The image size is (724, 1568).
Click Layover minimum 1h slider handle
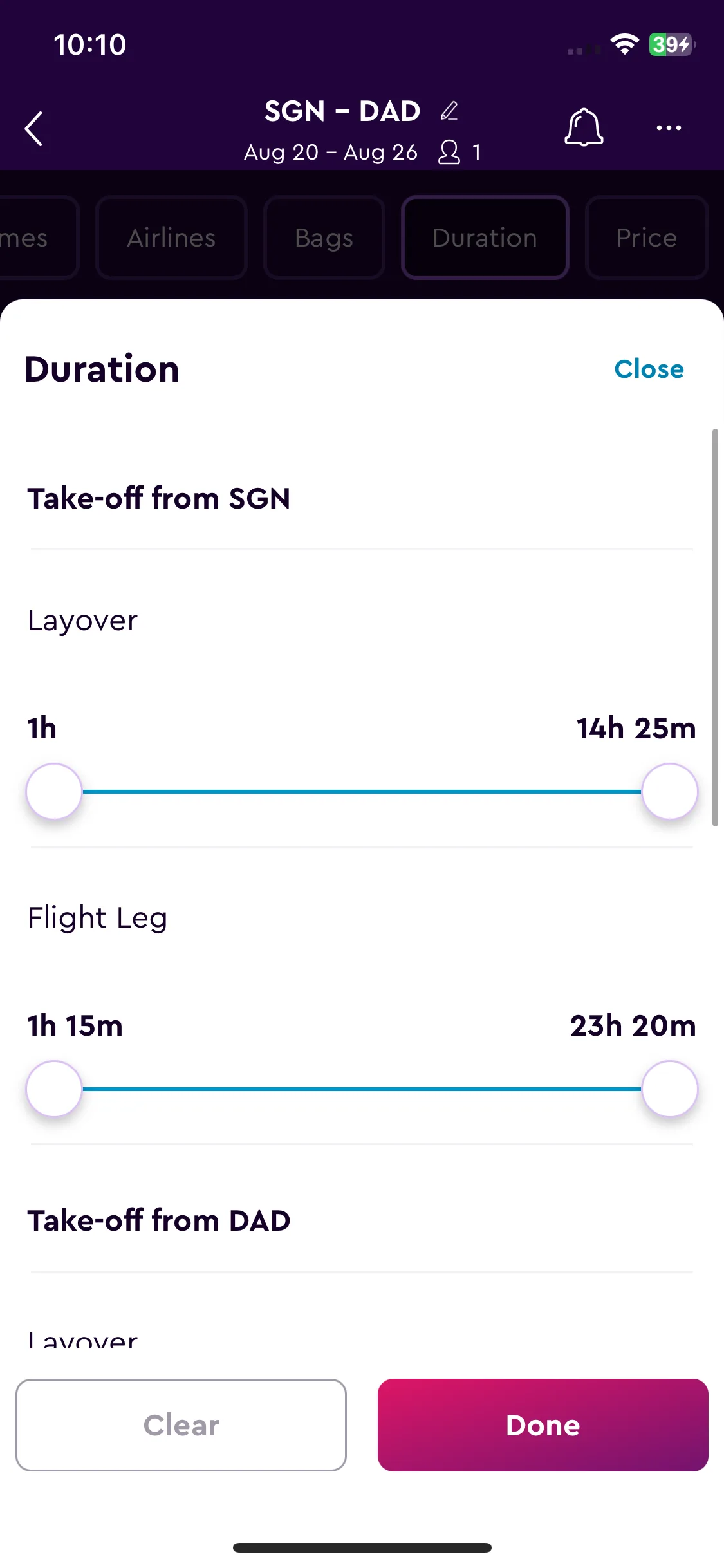54,791
